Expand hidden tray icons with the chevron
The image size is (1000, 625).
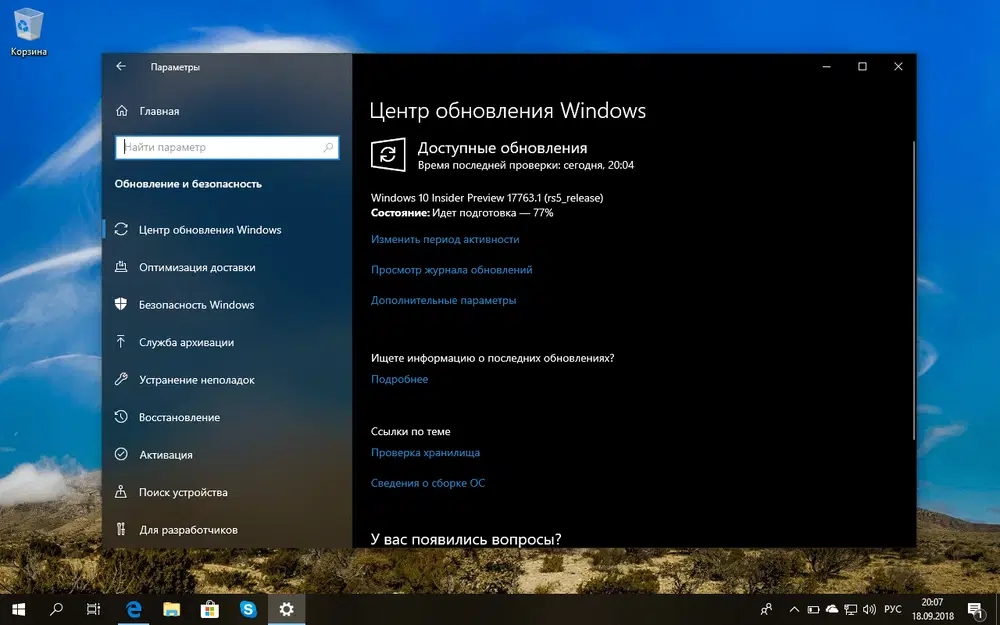pyautogui.click(x=794, y=609)
